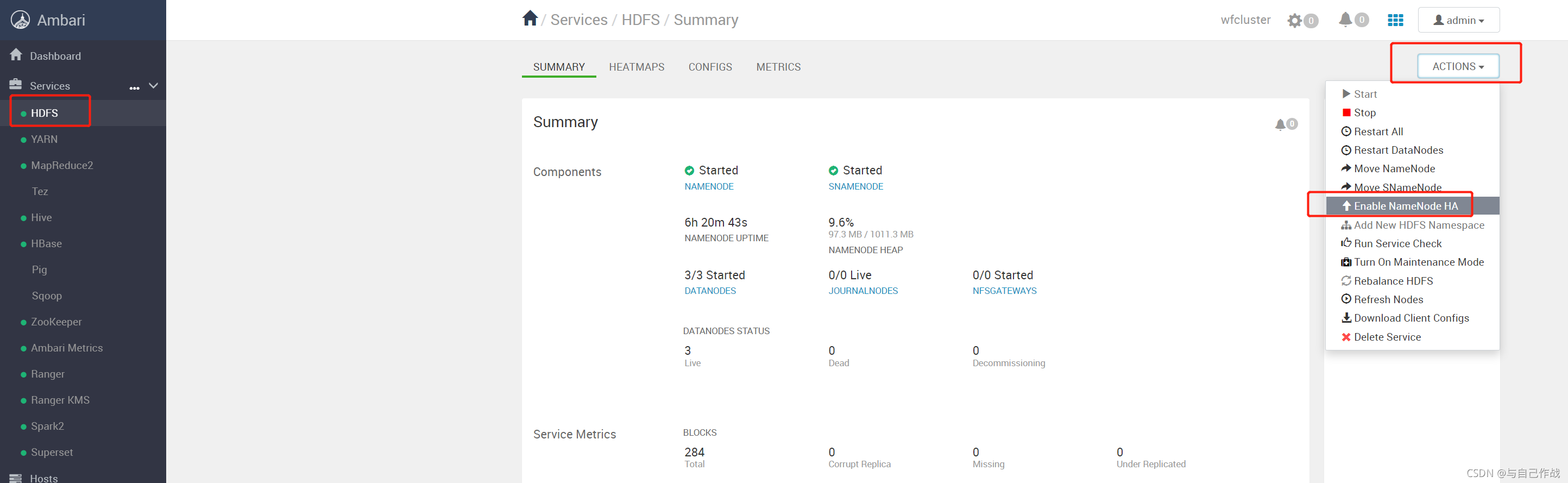Click the Services ellipsis menu icon
The width and height of the screenshot is (1568, 483).
pyautogui.click(x=135, y=86)
